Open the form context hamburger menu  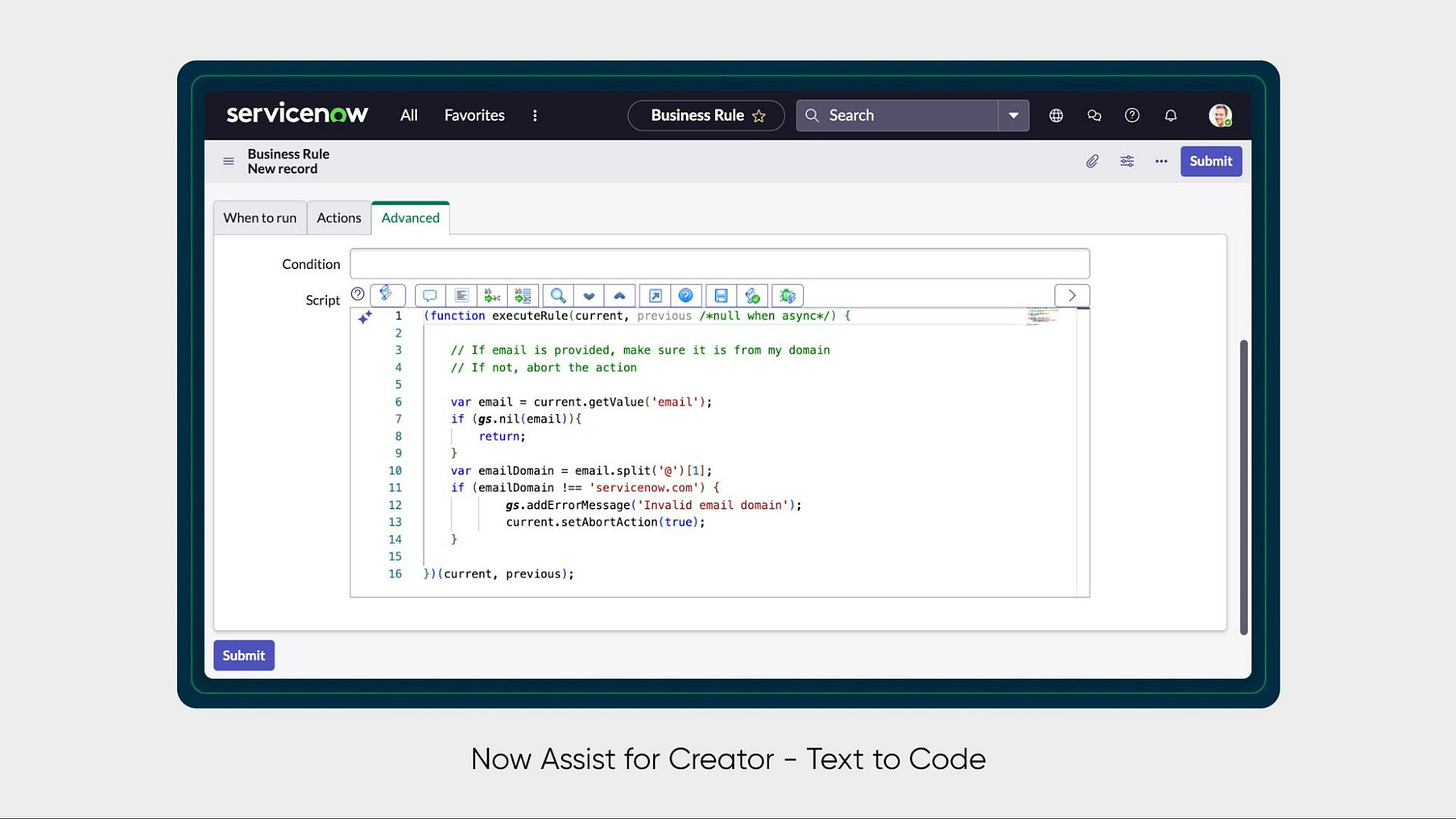click(x=228, y=161)
